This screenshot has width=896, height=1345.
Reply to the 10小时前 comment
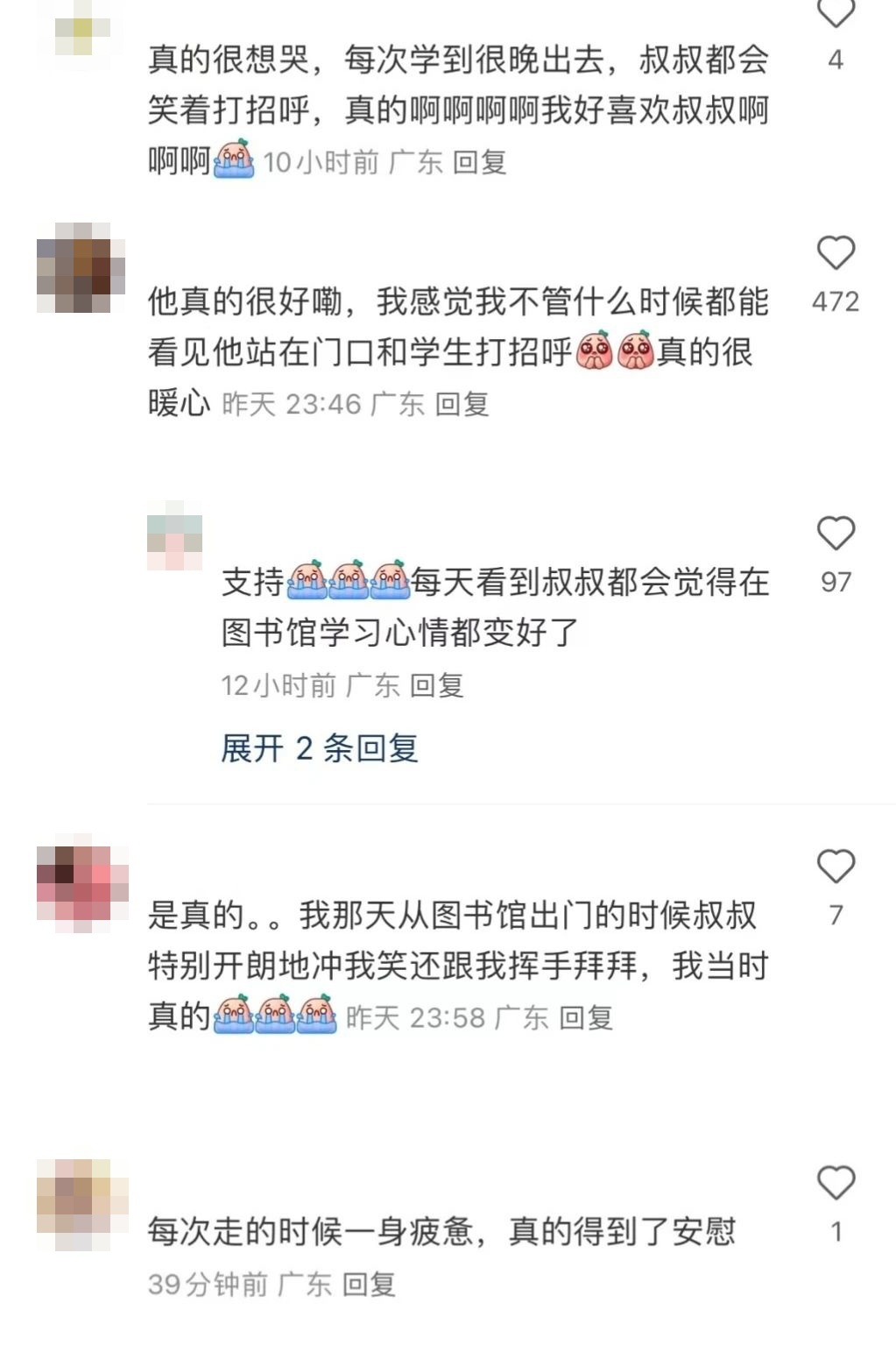(x=480, y=162)
